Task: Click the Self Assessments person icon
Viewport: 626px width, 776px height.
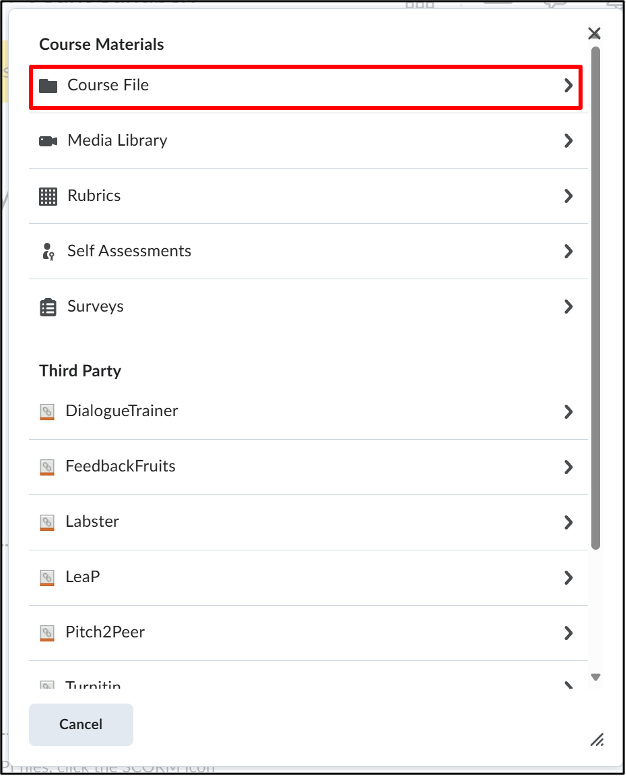Action: click(48, 251)
